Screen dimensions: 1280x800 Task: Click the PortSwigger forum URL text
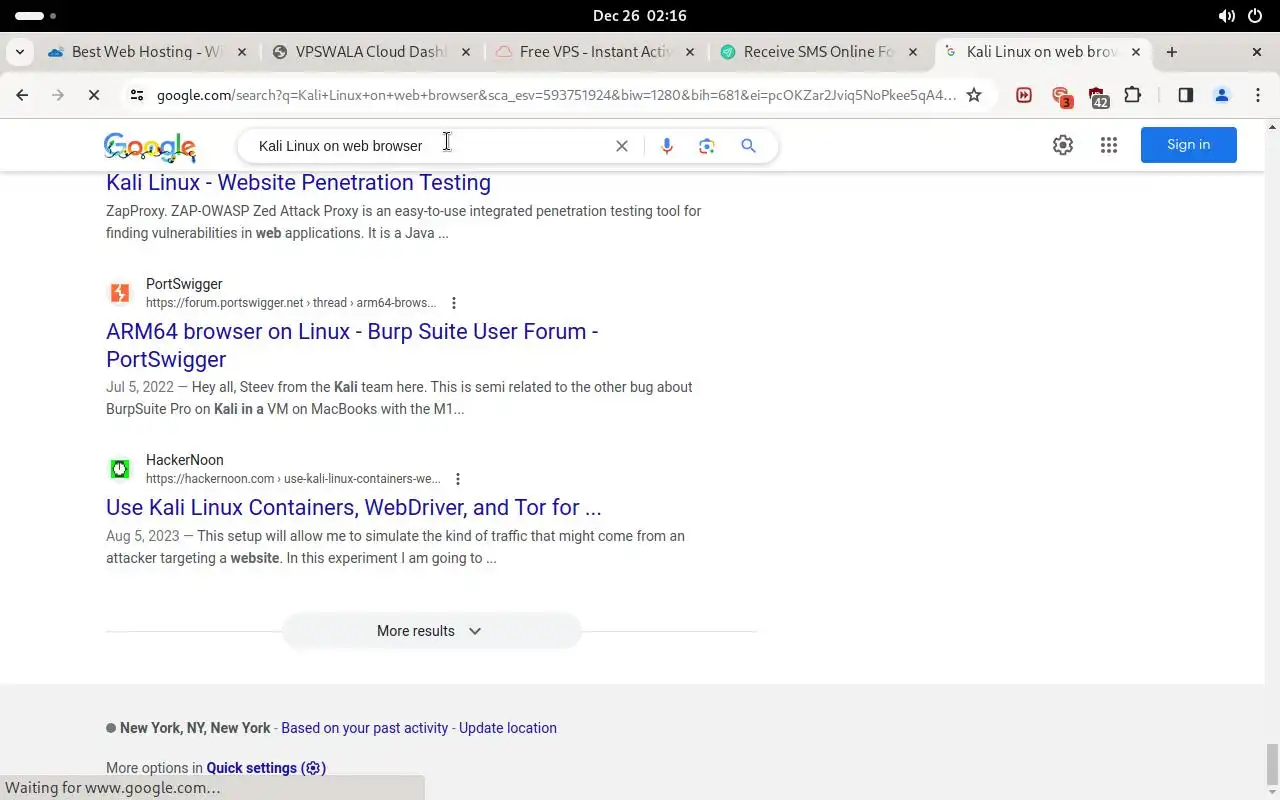tap(291, 303)
